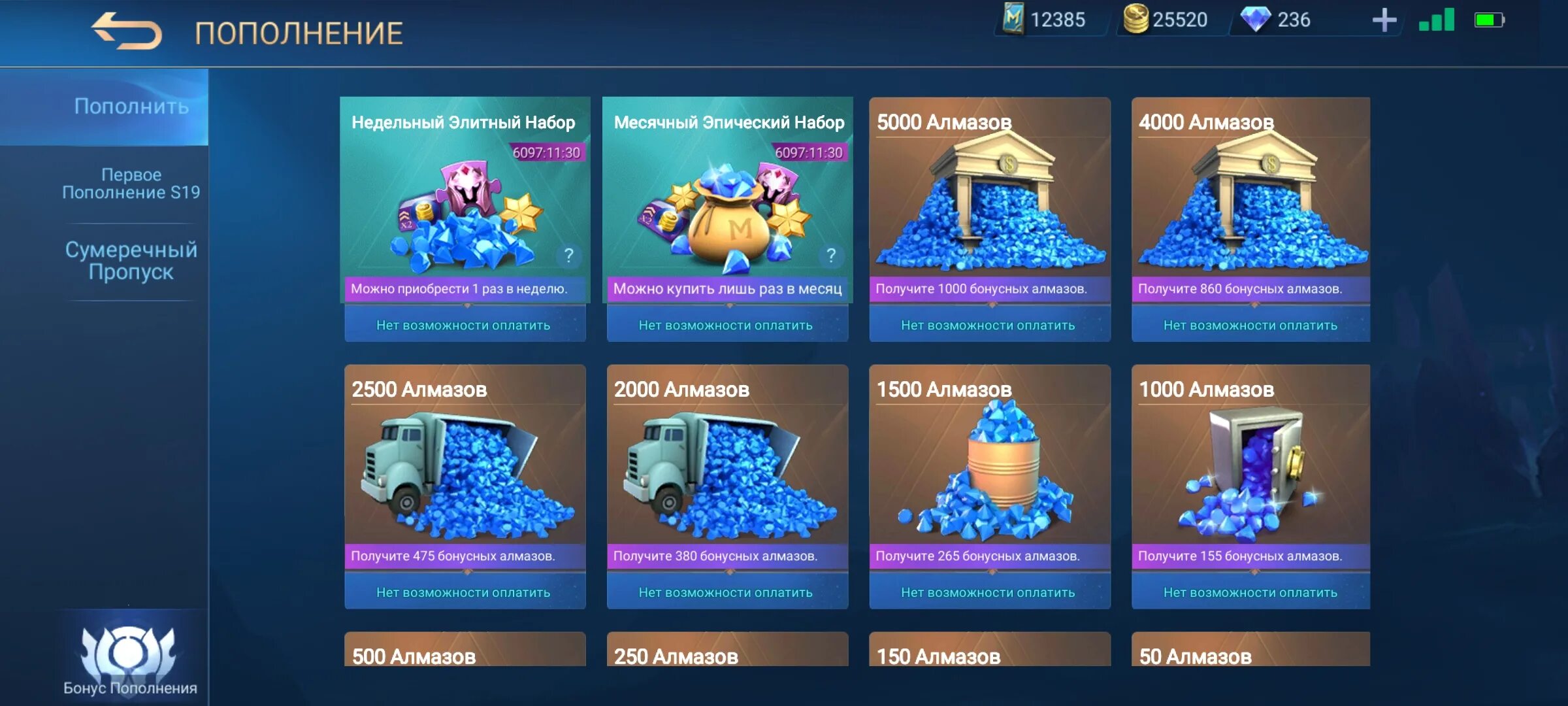Switch to the Сумеречный Пропуск tab
Screen dimensions: 1568x706
click(131, 260)
